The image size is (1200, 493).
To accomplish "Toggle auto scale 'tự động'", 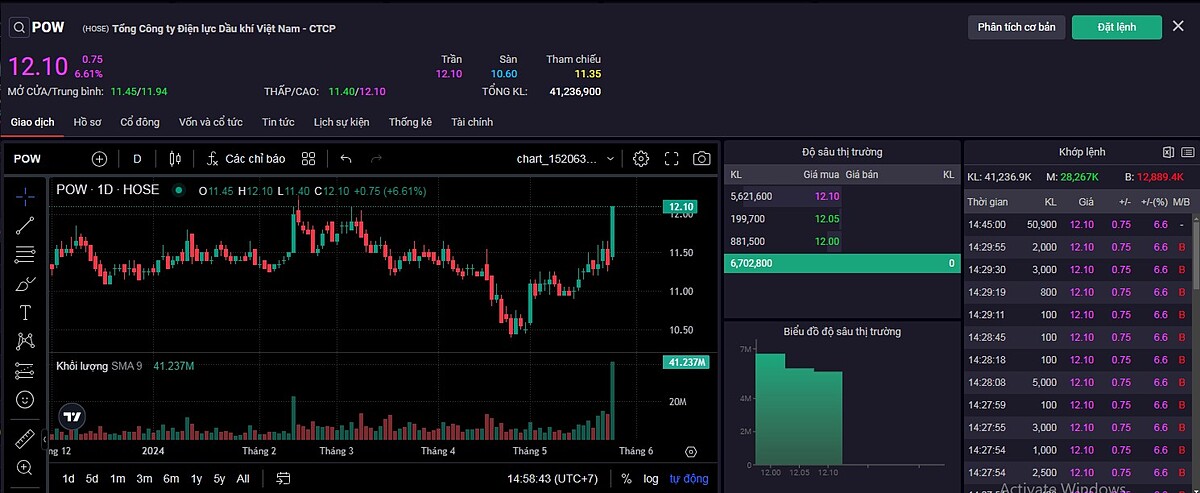I will click(x=689, y=479).
